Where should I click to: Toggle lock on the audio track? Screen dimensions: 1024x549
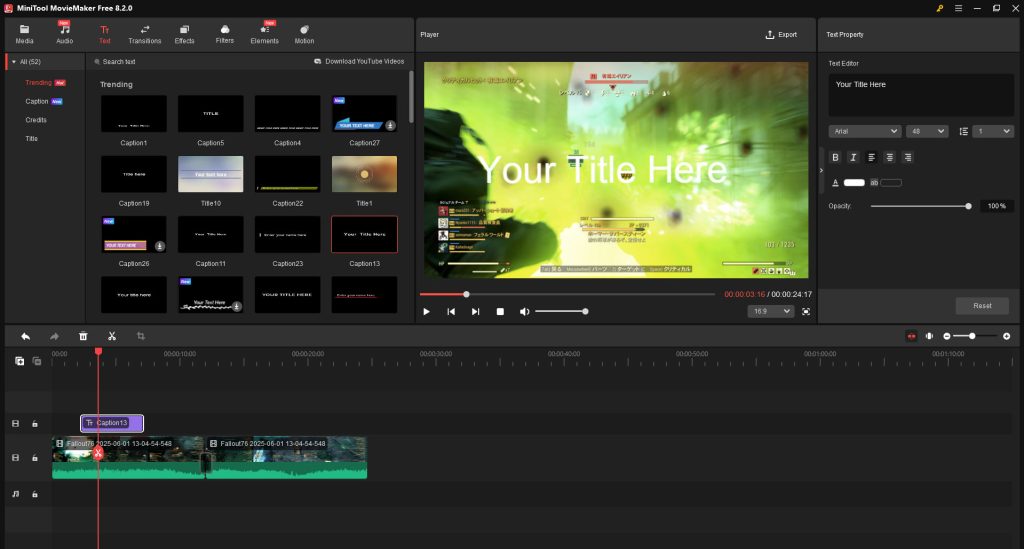(x=35, y=494)
